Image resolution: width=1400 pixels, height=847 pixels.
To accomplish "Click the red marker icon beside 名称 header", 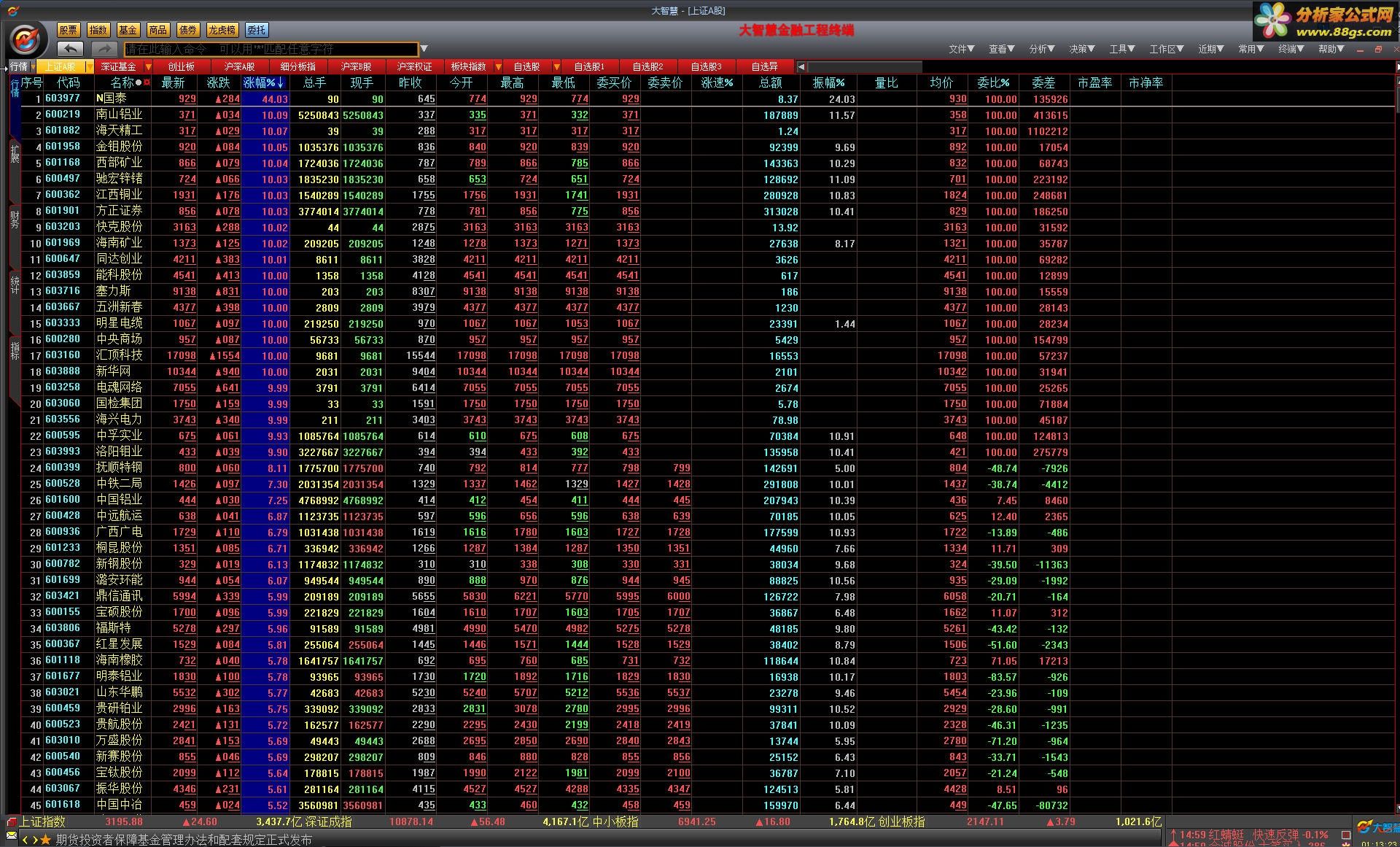I will coord(147,82).
